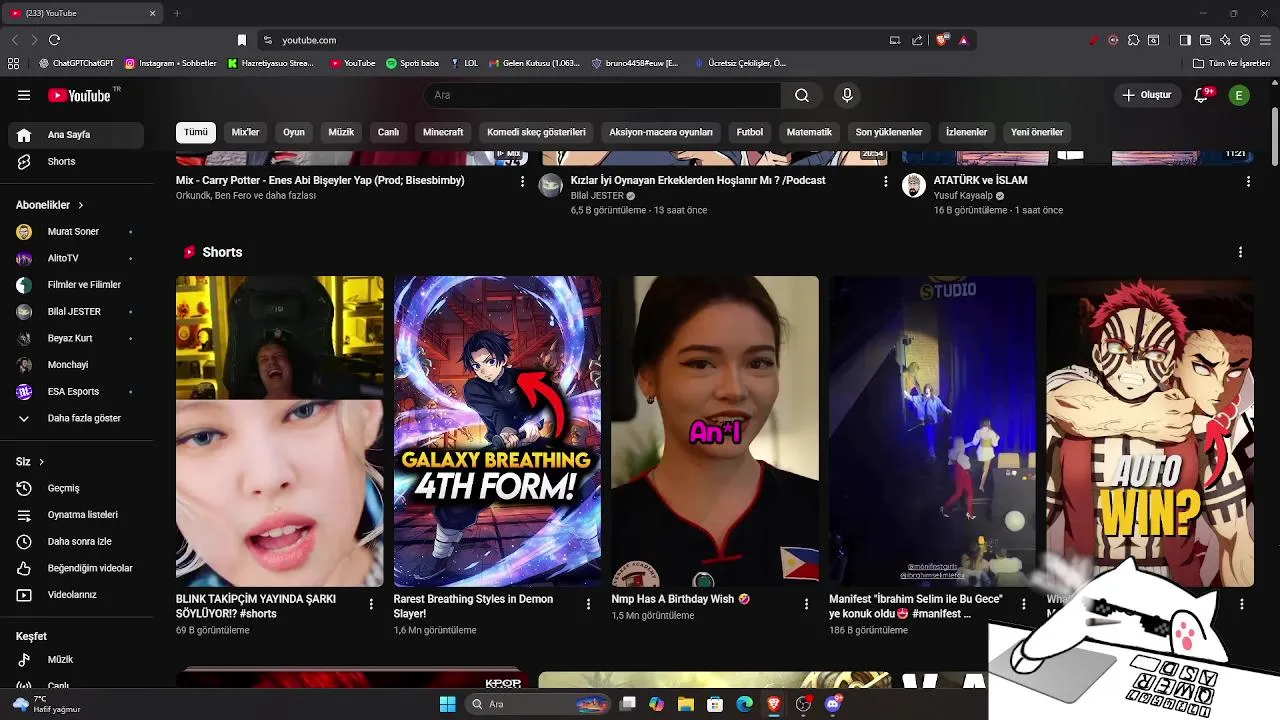Screen dimensions: 1280x720
Task: Play the Galaxy Breathing 4th Form short
Action: [497, 431]
